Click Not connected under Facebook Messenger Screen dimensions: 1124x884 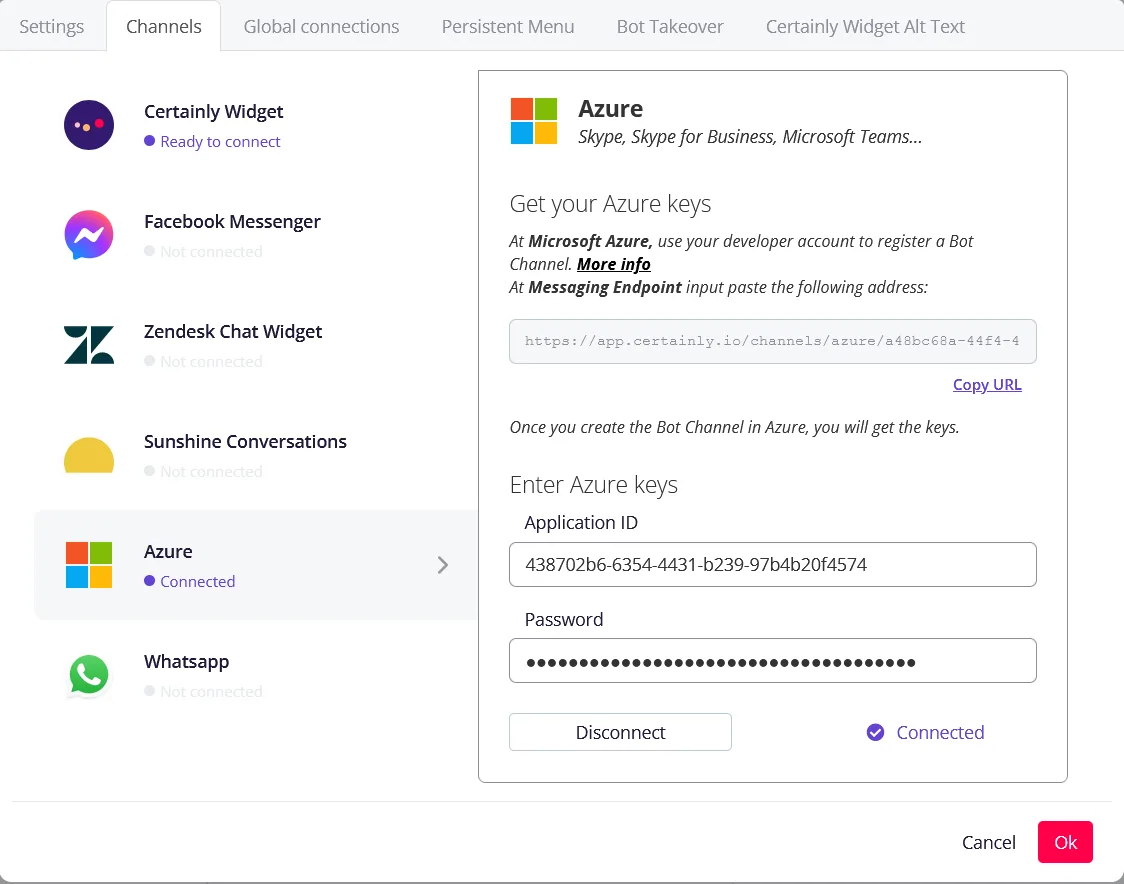[211, 252]
